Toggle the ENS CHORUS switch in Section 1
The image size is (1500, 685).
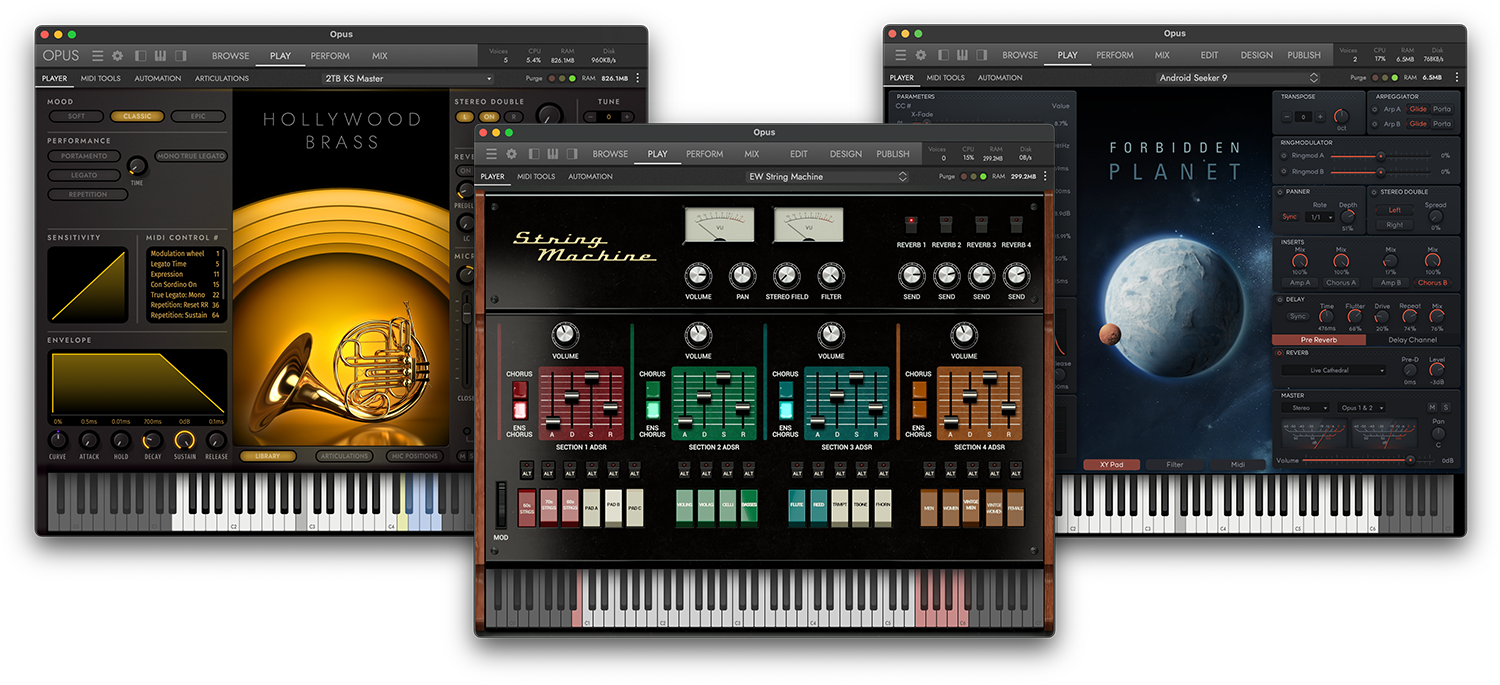tap(519, 412)
